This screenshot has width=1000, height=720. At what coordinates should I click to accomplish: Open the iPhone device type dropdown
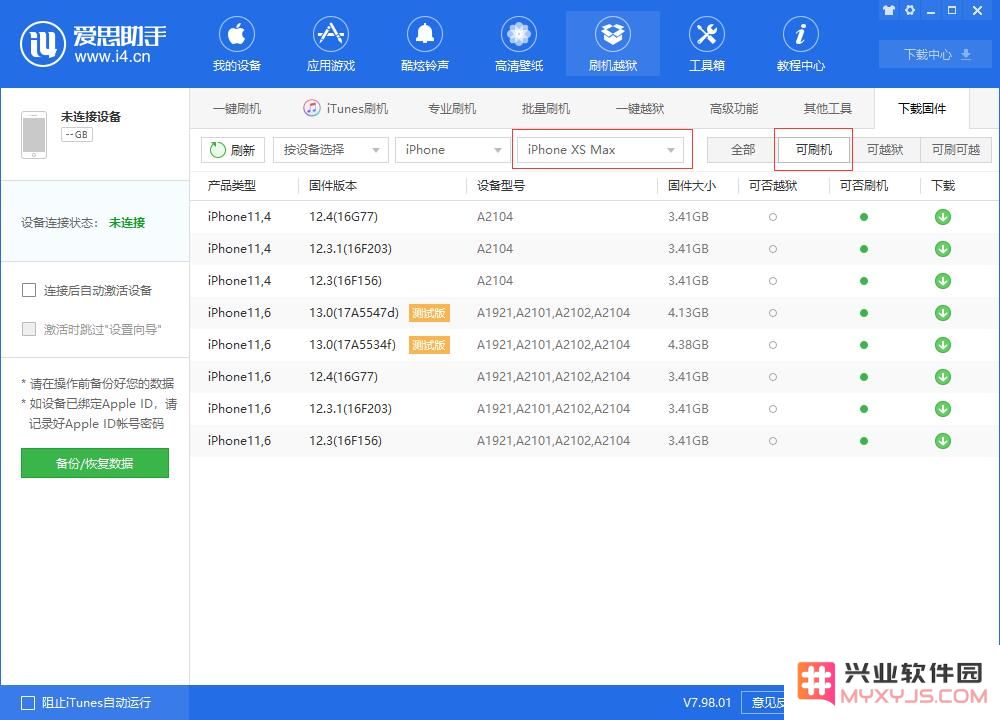click(x=452, y=150)
